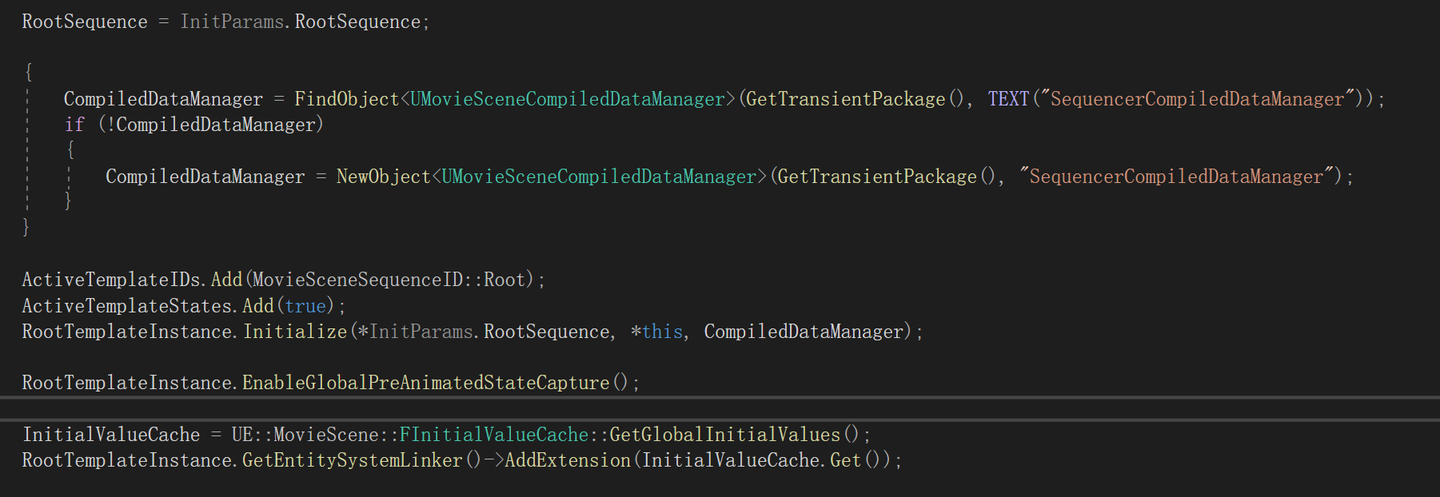
Task: Click the Initialize method on RootTemplateInstance
Action: (295, 332)
